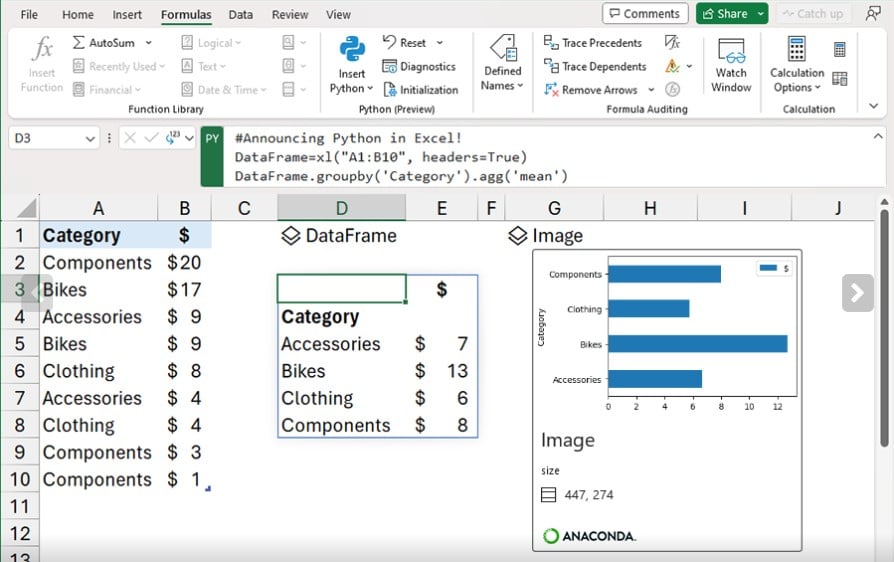The width and height of the screenshot is (894, 562).
Task: Click the Reset Python runtime button
Action: pos(404,43)
